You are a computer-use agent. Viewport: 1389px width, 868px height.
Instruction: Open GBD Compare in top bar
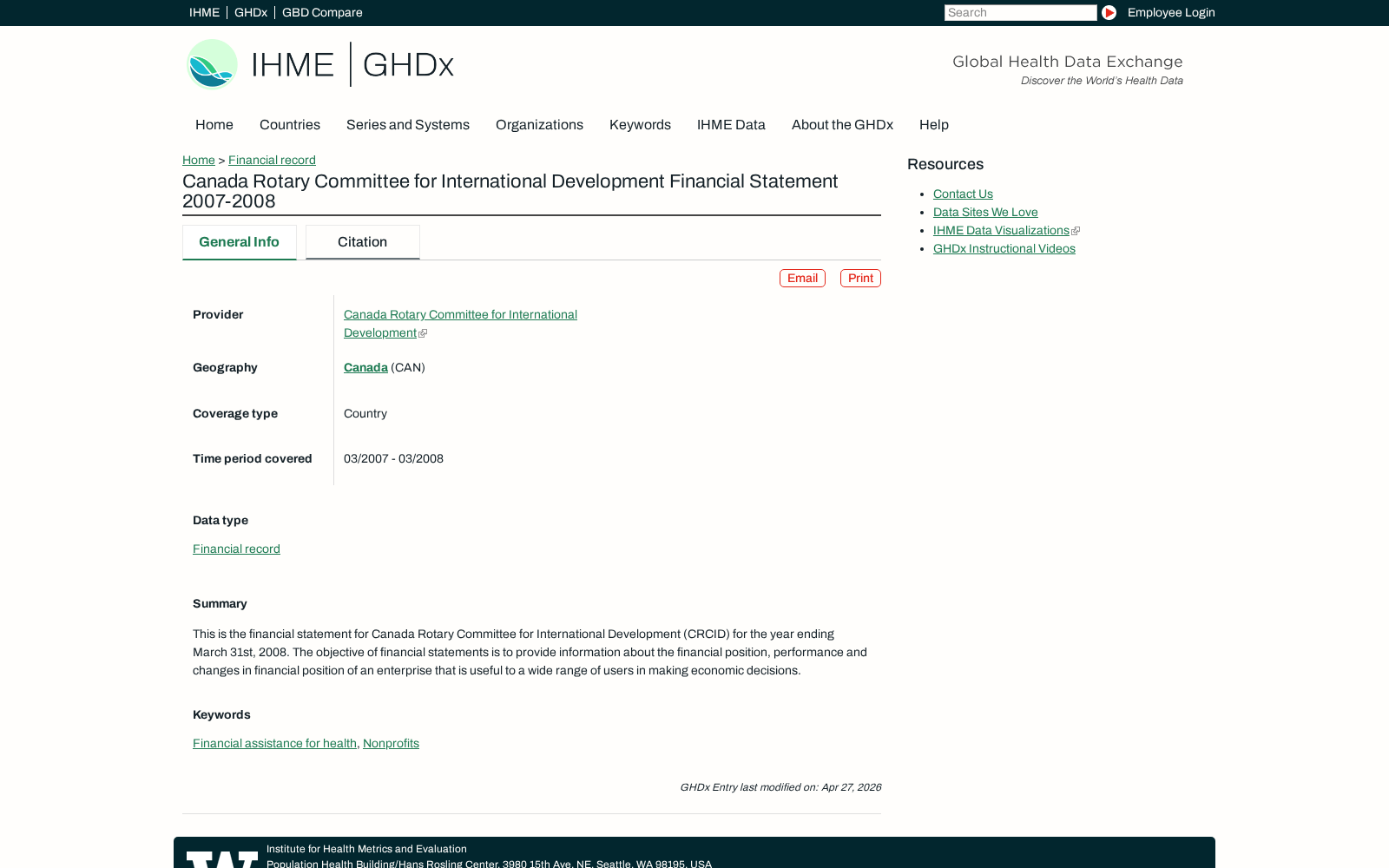pyautogui.click(x=322, y=12)
